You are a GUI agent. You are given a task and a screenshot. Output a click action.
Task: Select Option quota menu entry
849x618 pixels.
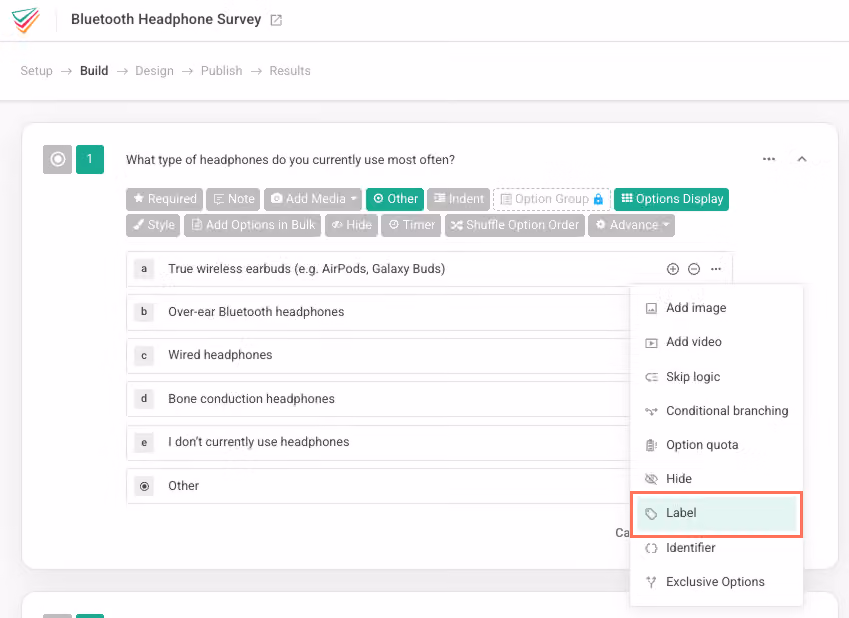716,445
